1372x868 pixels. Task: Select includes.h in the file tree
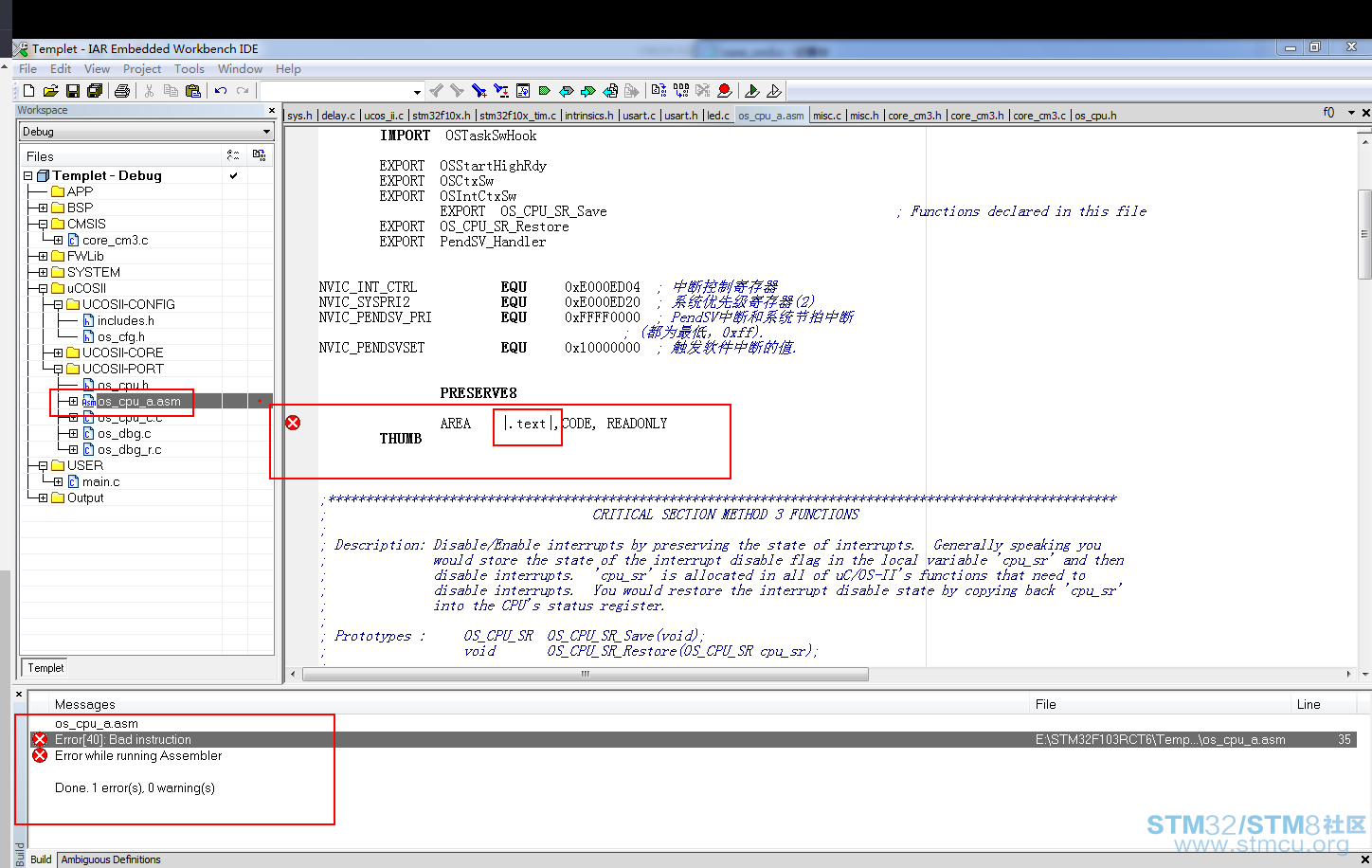tap(126, 321)
